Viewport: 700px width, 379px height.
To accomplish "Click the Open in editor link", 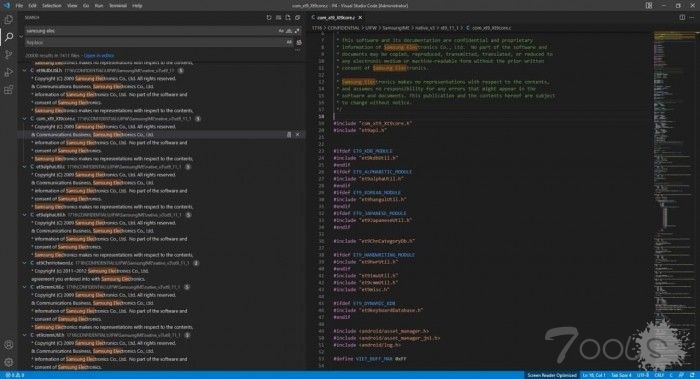I will pyautogui.click(x=99, y=56).
